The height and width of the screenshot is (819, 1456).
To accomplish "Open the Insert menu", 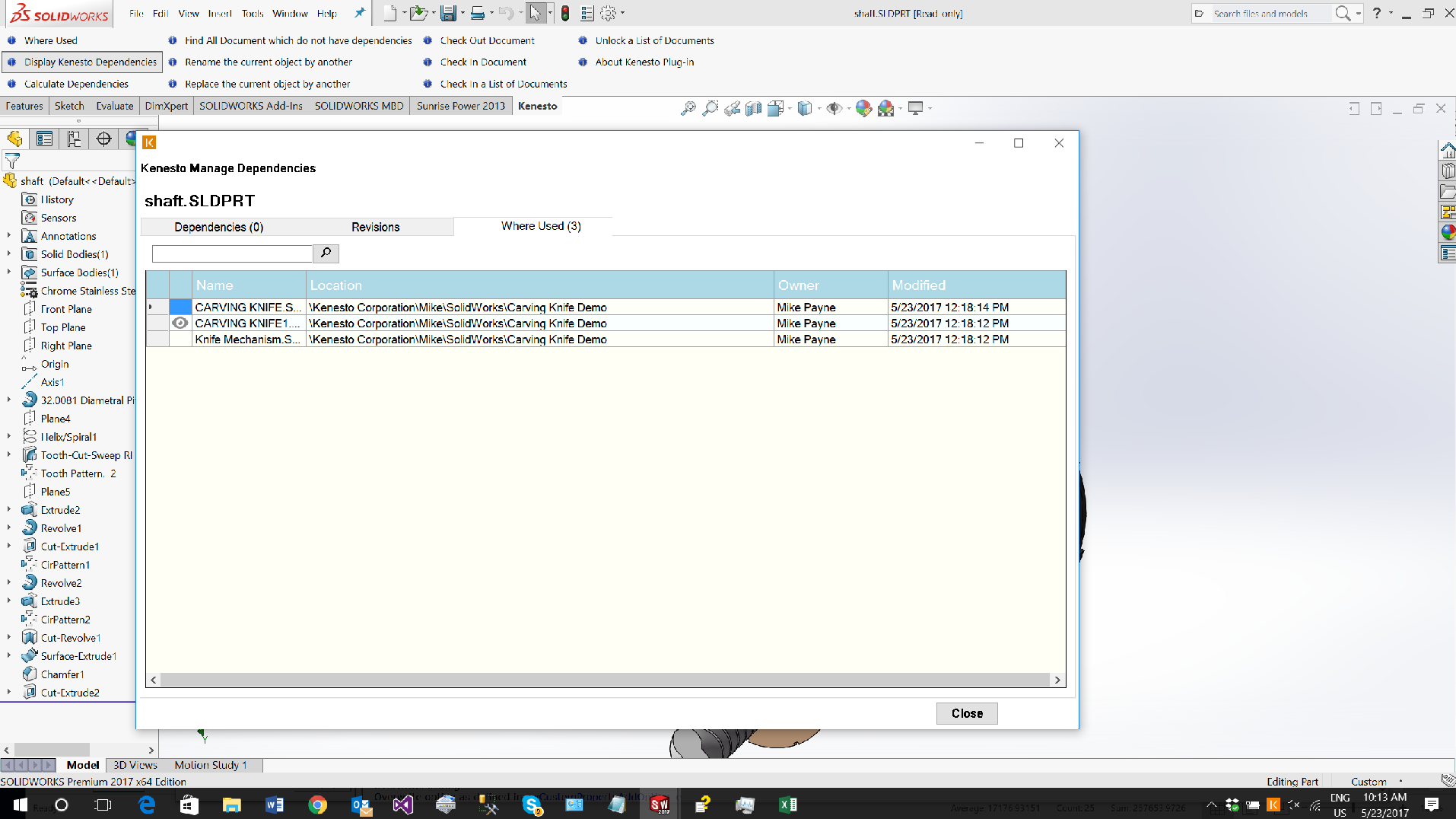I will (220, 13).
